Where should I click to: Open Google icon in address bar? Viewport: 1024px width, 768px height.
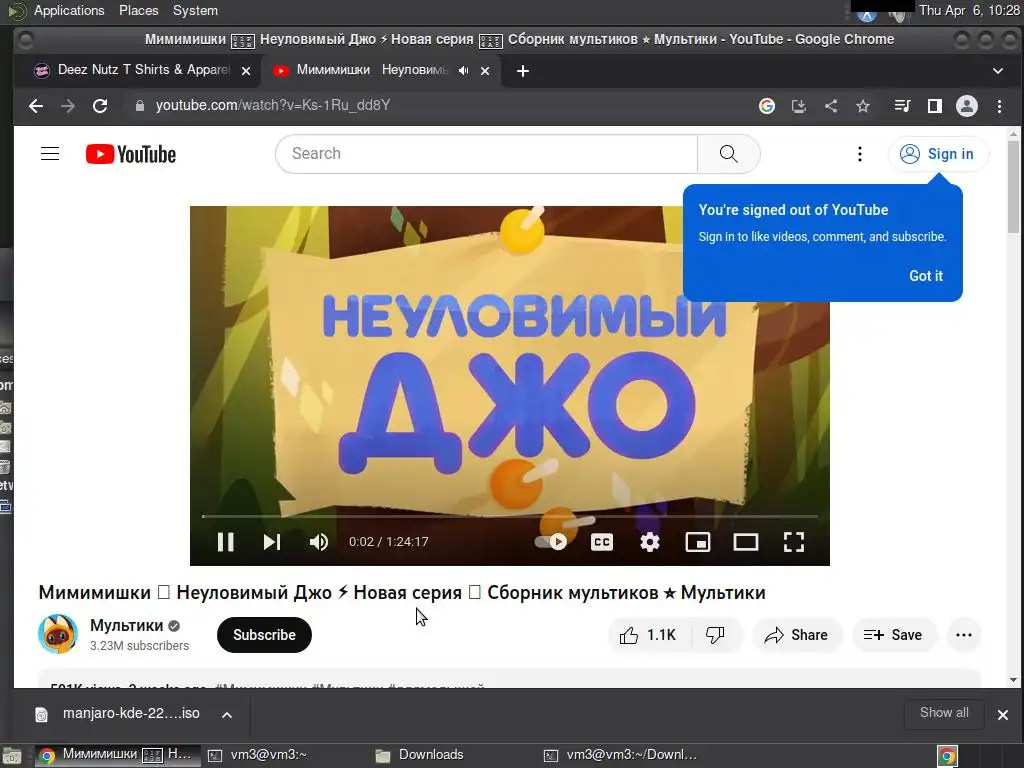(x=767, y=106)
